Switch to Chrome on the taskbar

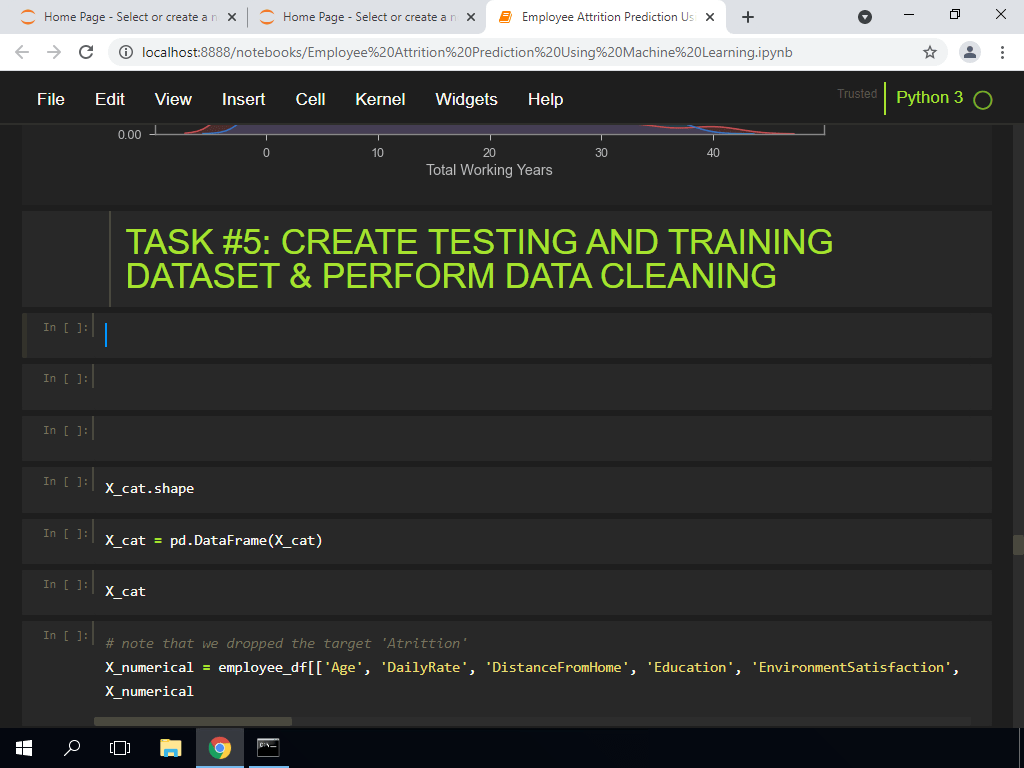point(220,748)
